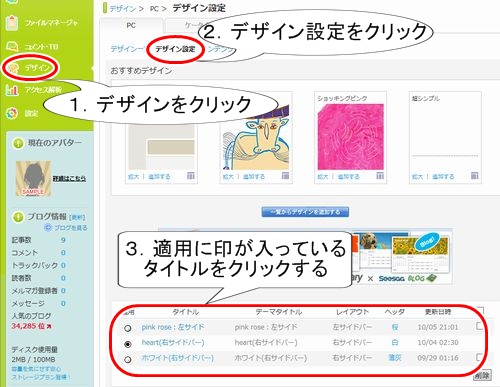The height and width of the screenshot is (387, 500).
Task: Click 追加する under 超シンプル design
Action: click(443, 177)
